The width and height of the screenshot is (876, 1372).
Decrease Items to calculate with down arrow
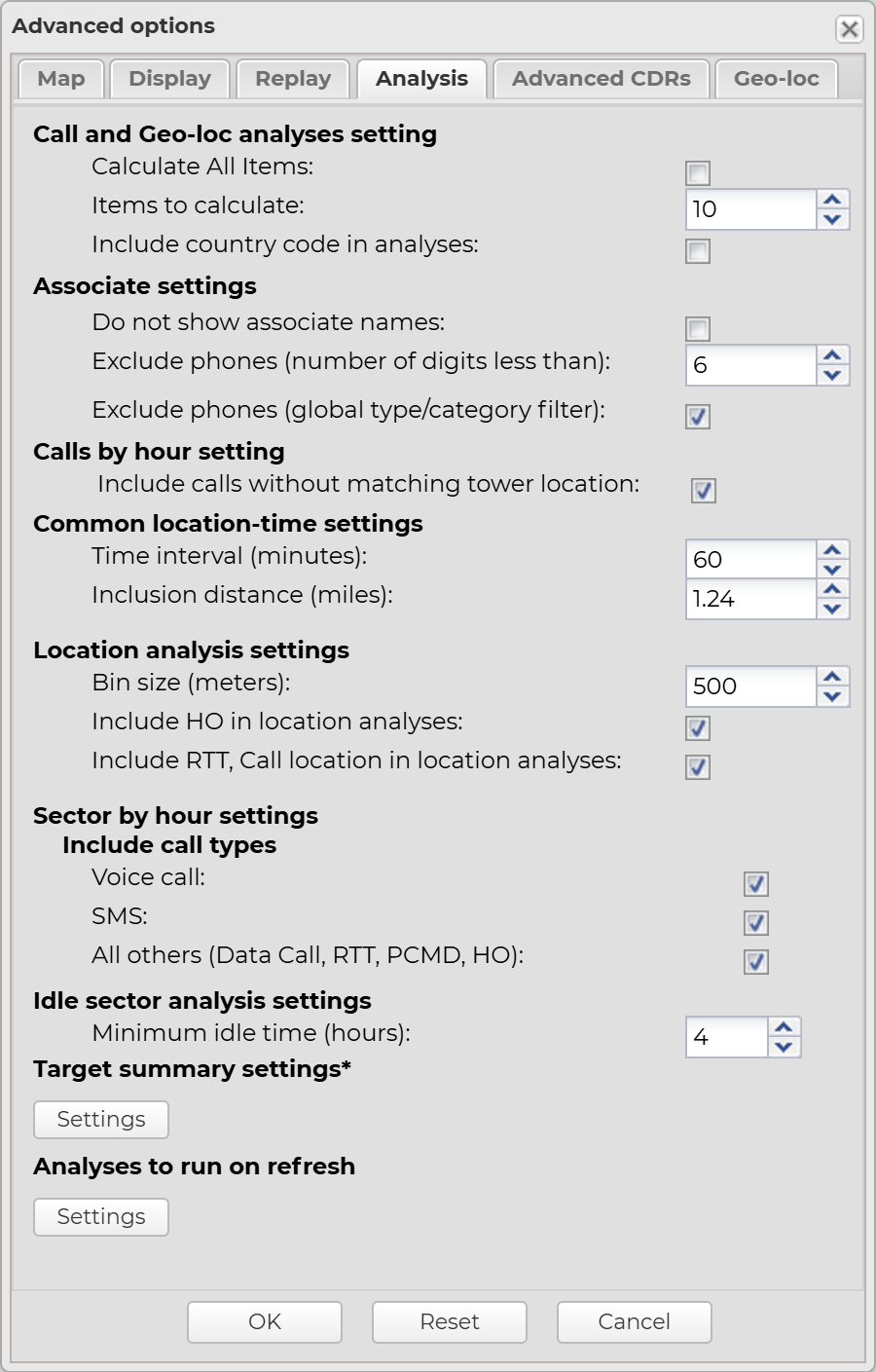[x=832, y=220]
